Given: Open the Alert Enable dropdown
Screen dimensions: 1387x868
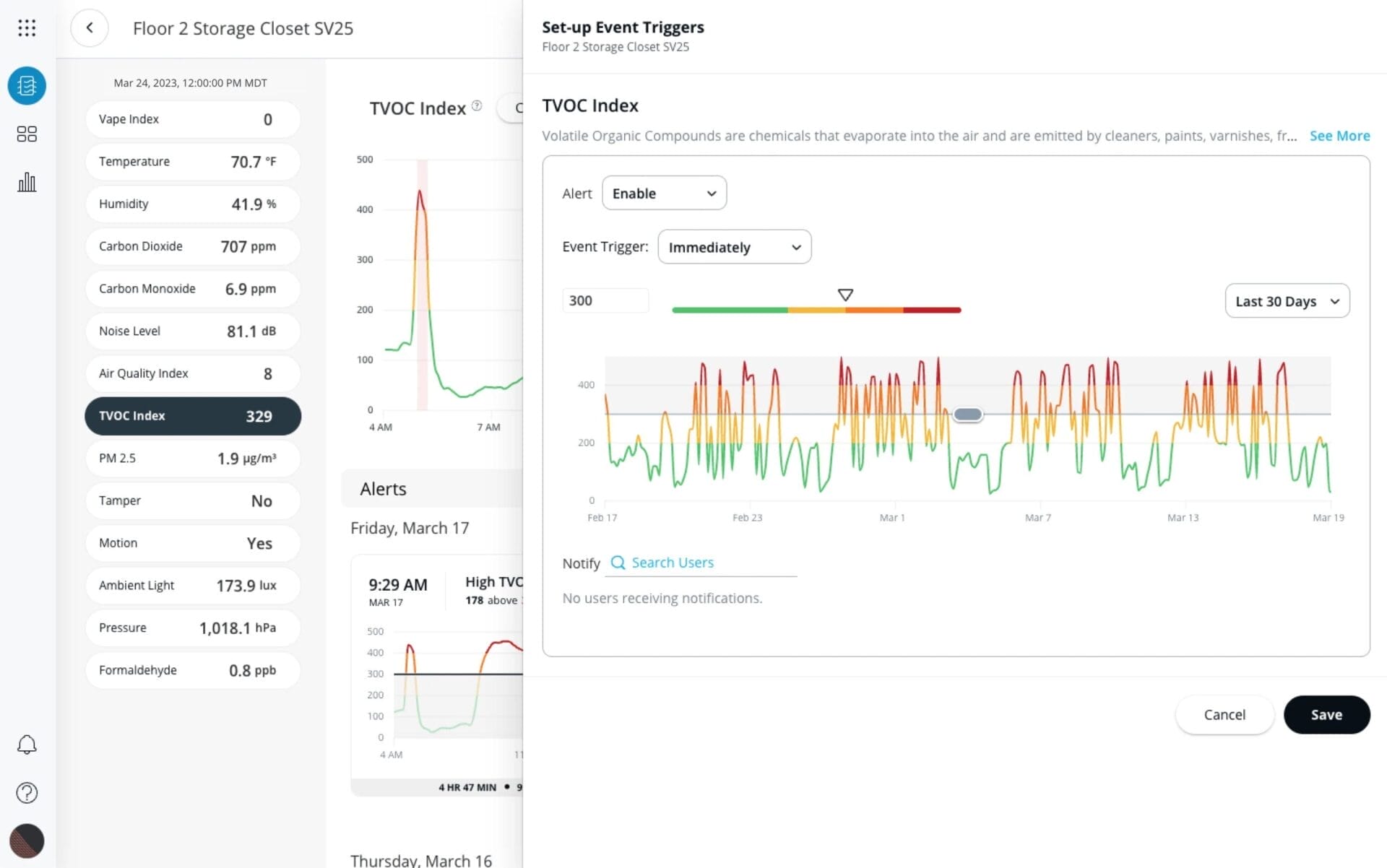Looking at the screenshot, I should pyautogui.click(x=663, y=193).
